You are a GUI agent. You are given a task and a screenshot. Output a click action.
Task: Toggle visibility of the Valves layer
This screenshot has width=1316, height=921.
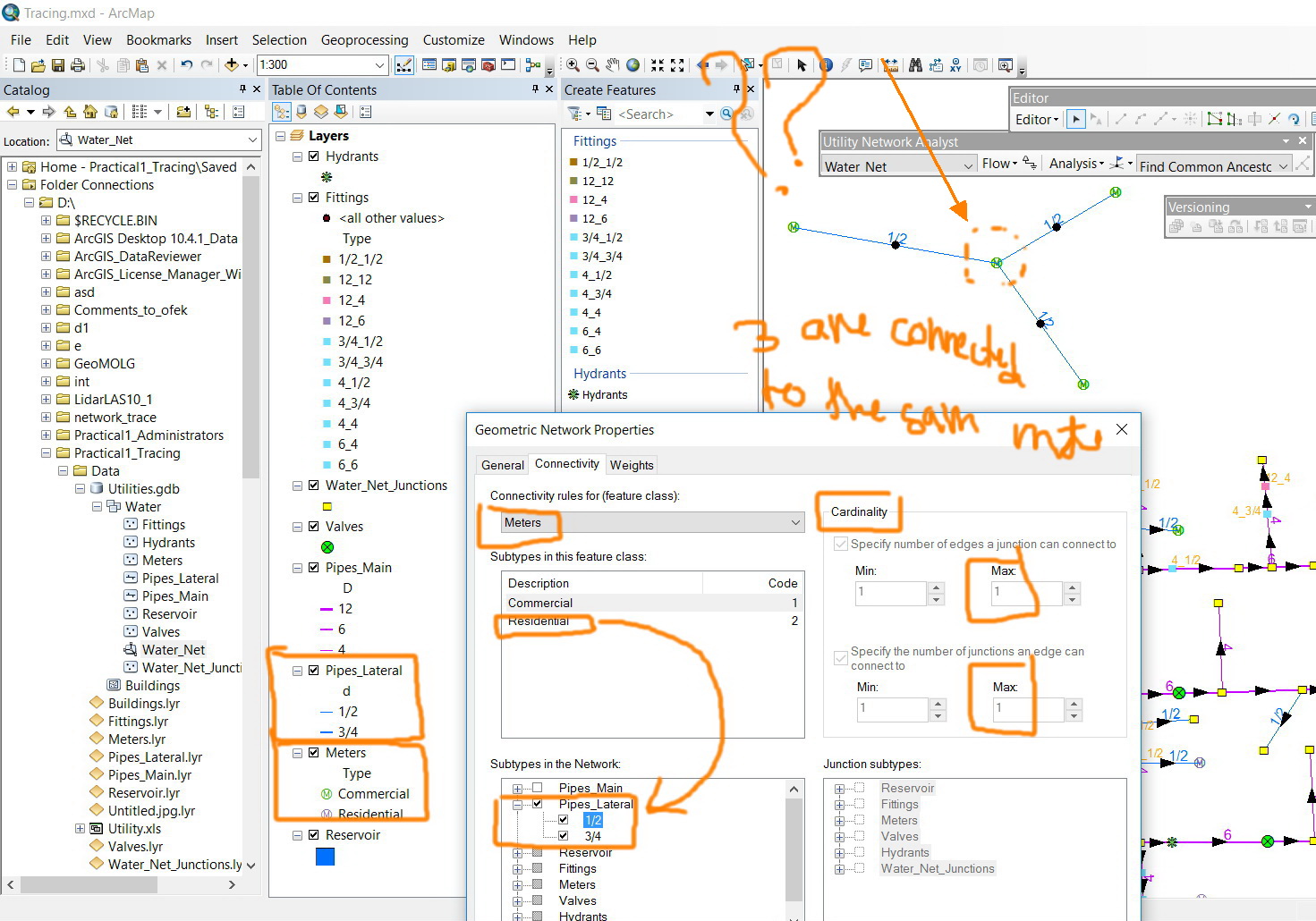pyautogui.click(x=314, y=527)
